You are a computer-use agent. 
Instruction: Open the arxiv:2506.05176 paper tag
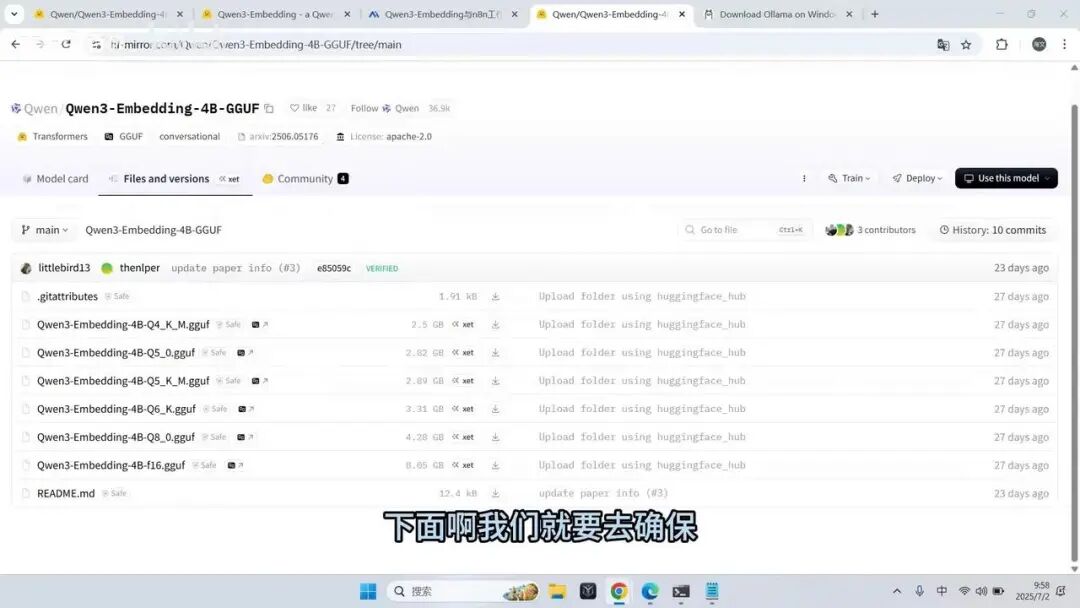(278, 136)
